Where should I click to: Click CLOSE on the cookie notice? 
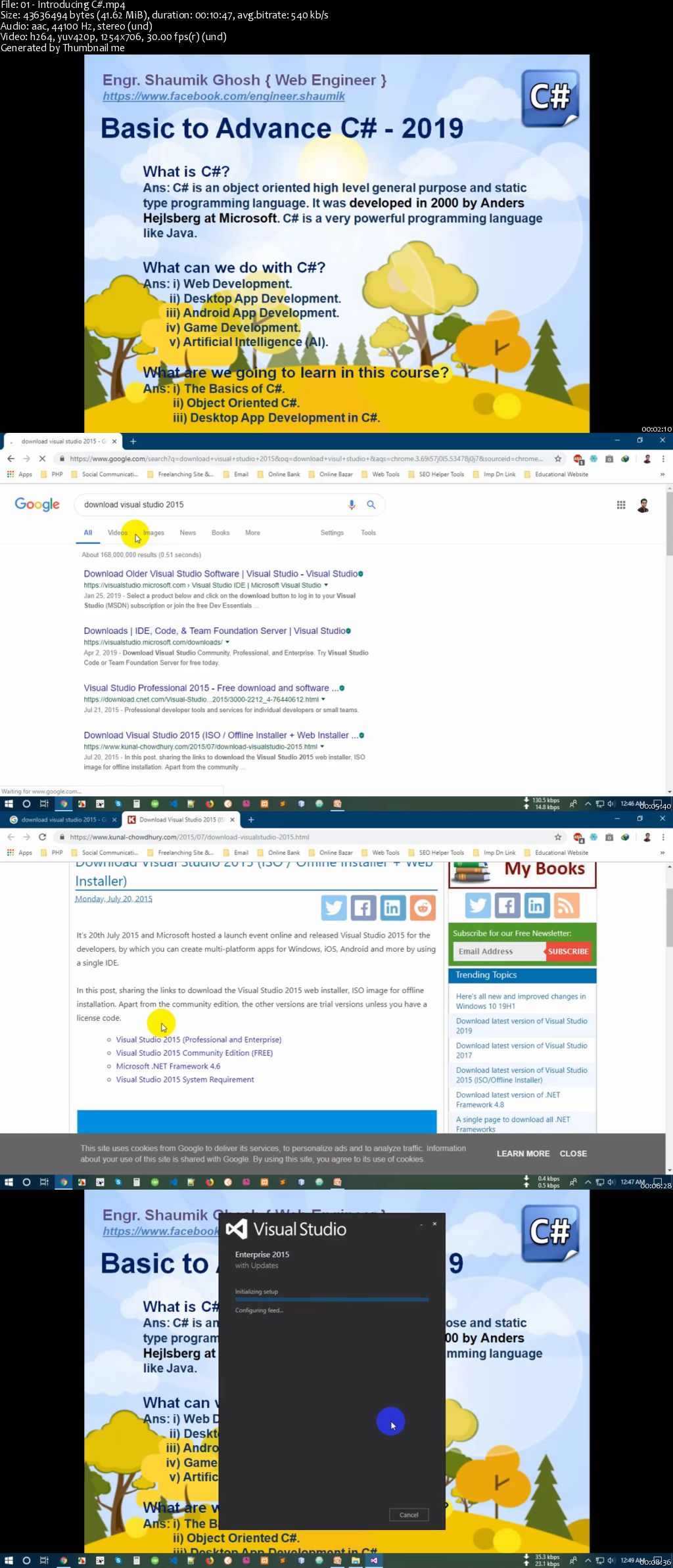click(573, 1154)
